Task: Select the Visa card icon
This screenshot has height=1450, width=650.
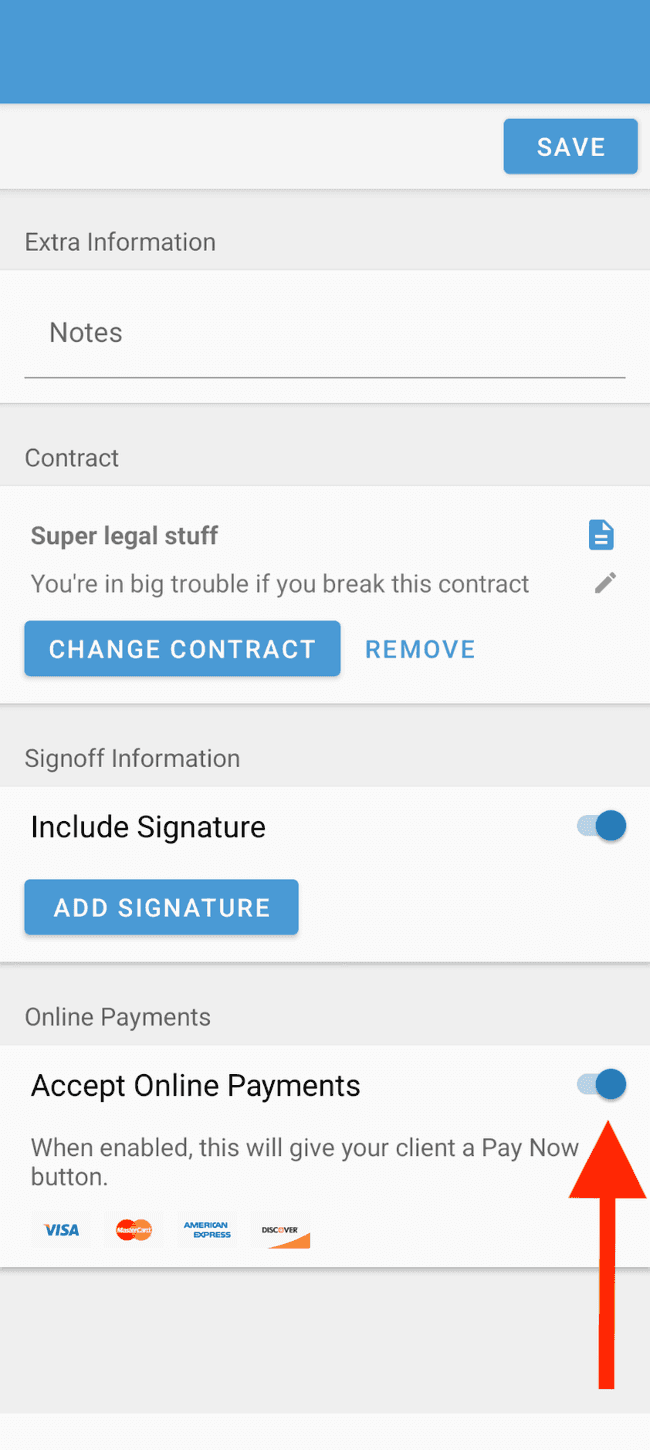Action: pyautogui.click(x=61, y=1230)
